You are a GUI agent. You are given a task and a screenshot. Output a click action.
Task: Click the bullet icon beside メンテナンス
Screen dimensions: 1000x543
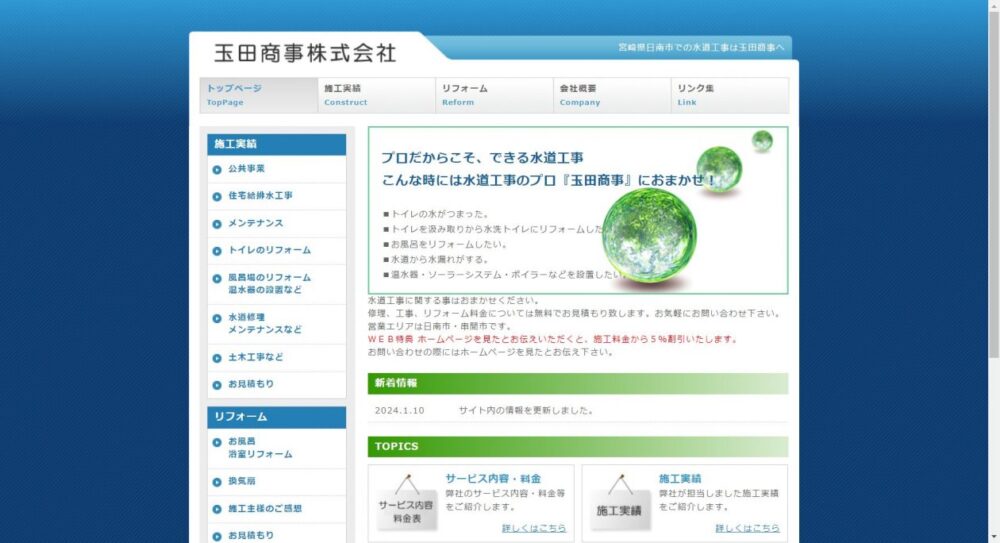coord(217,224)
